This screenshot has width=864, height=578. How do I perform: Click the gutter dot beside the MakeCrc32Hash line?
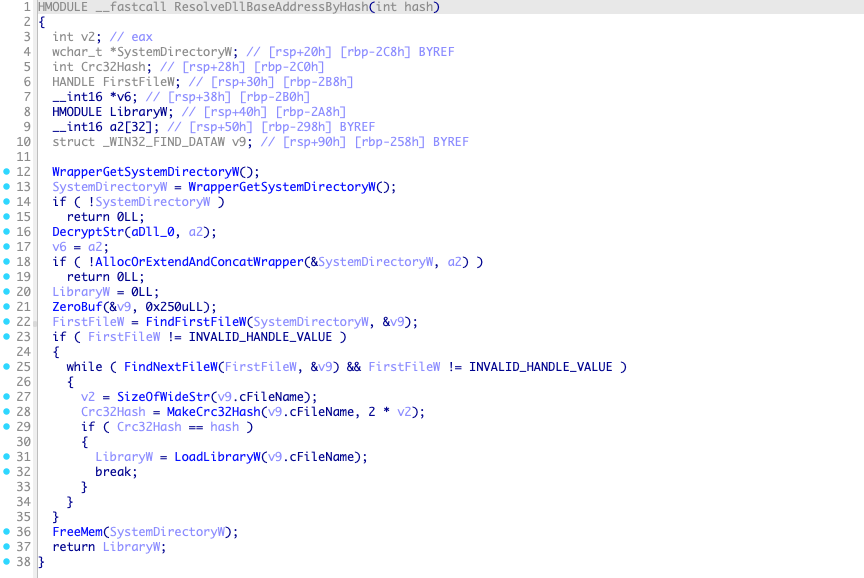coord(7,412)
